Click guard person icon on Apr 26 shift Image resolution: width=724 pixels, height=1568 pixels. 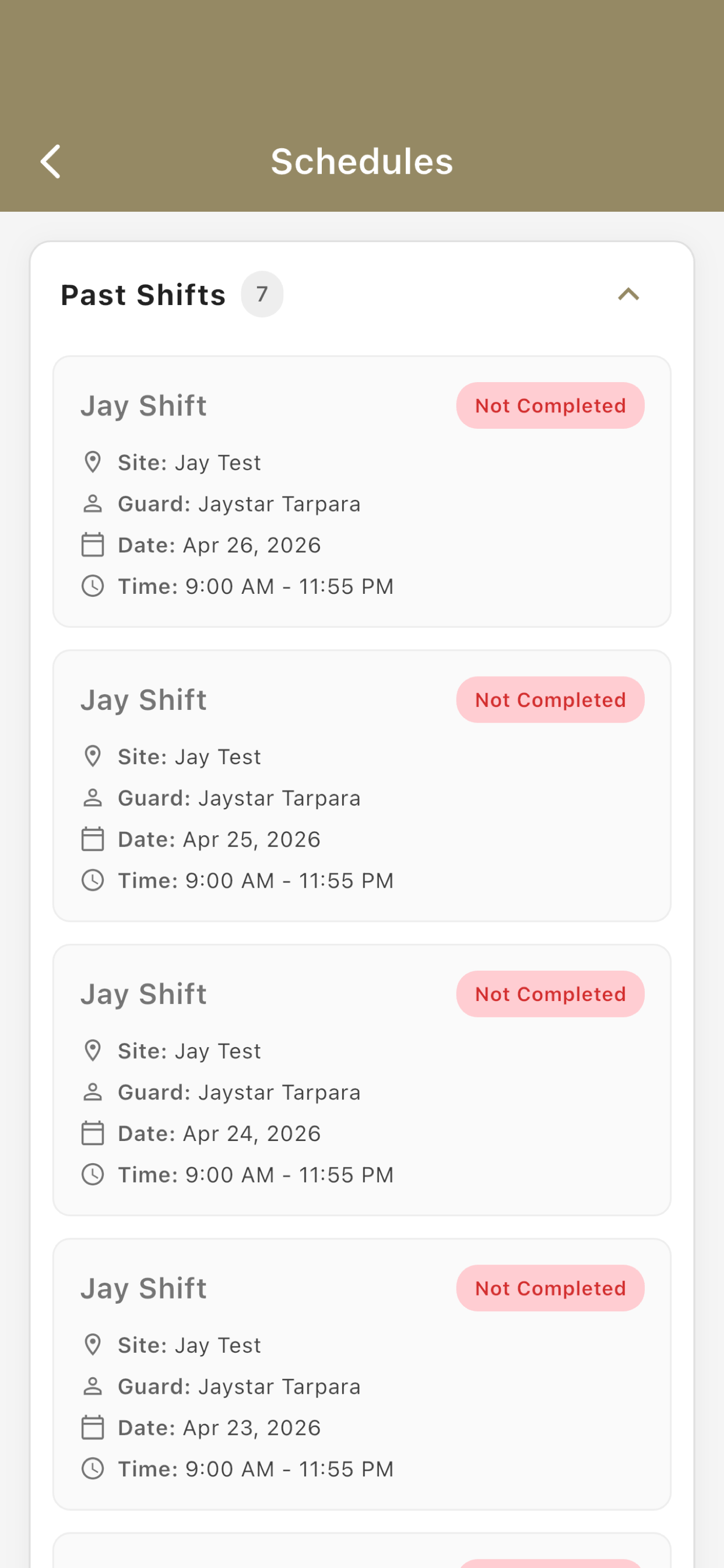coord(93,504)
